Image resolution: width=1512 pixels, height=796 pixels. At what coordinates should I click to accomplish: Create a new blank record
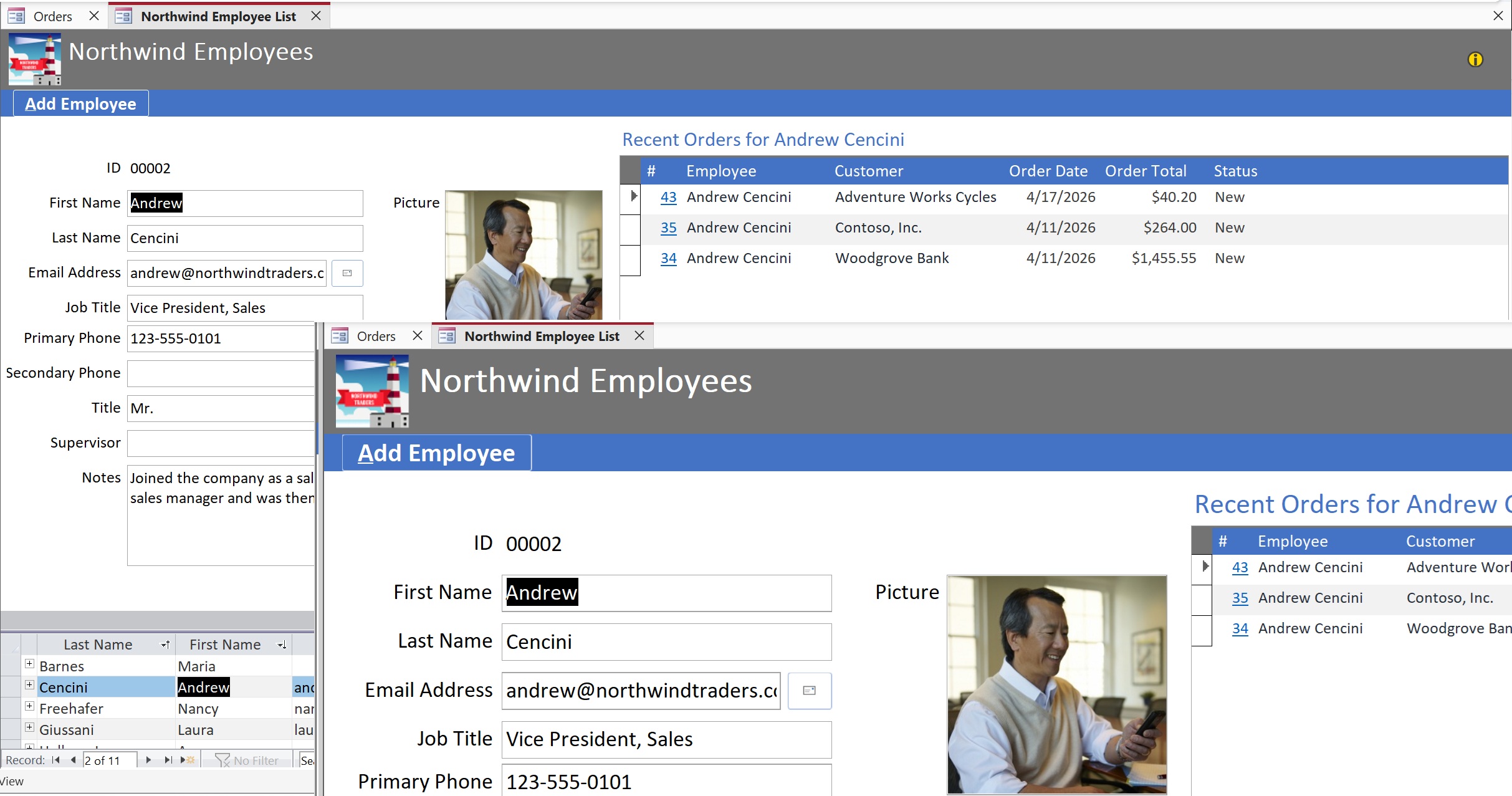tap(188, 760)
